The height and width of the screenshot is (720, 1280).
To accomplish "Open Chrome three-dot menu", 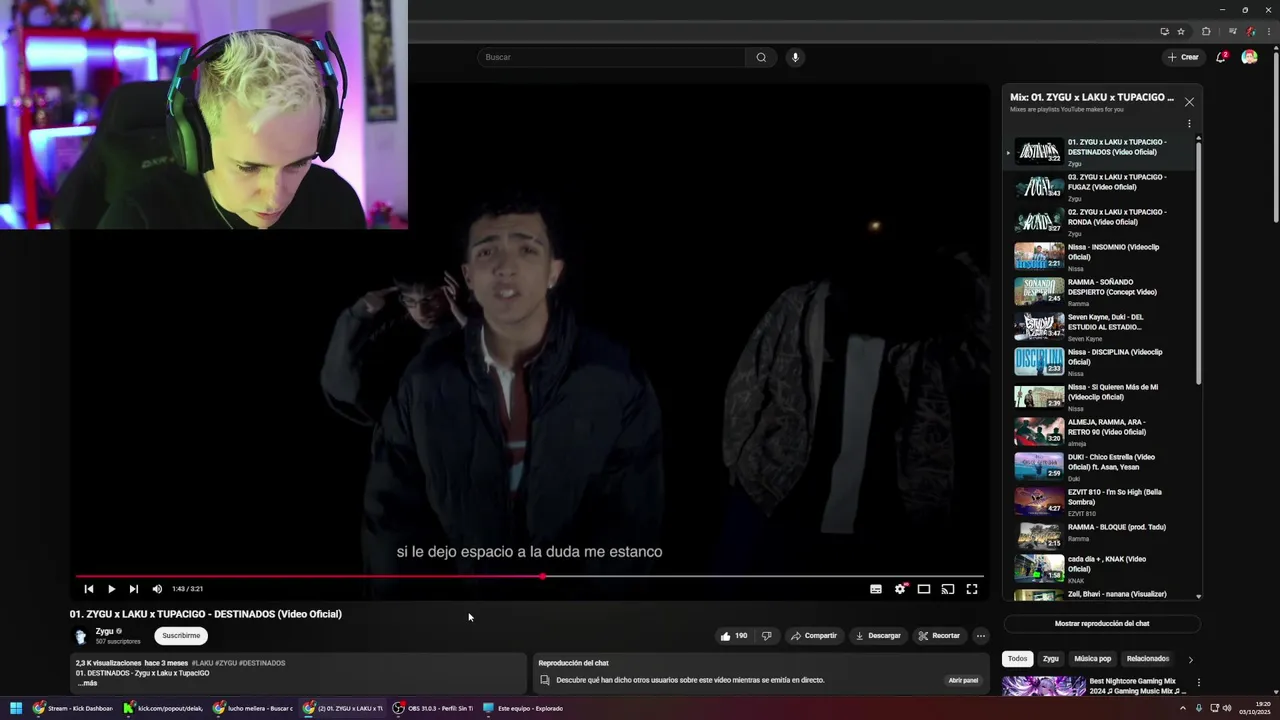I will 1269,31.
